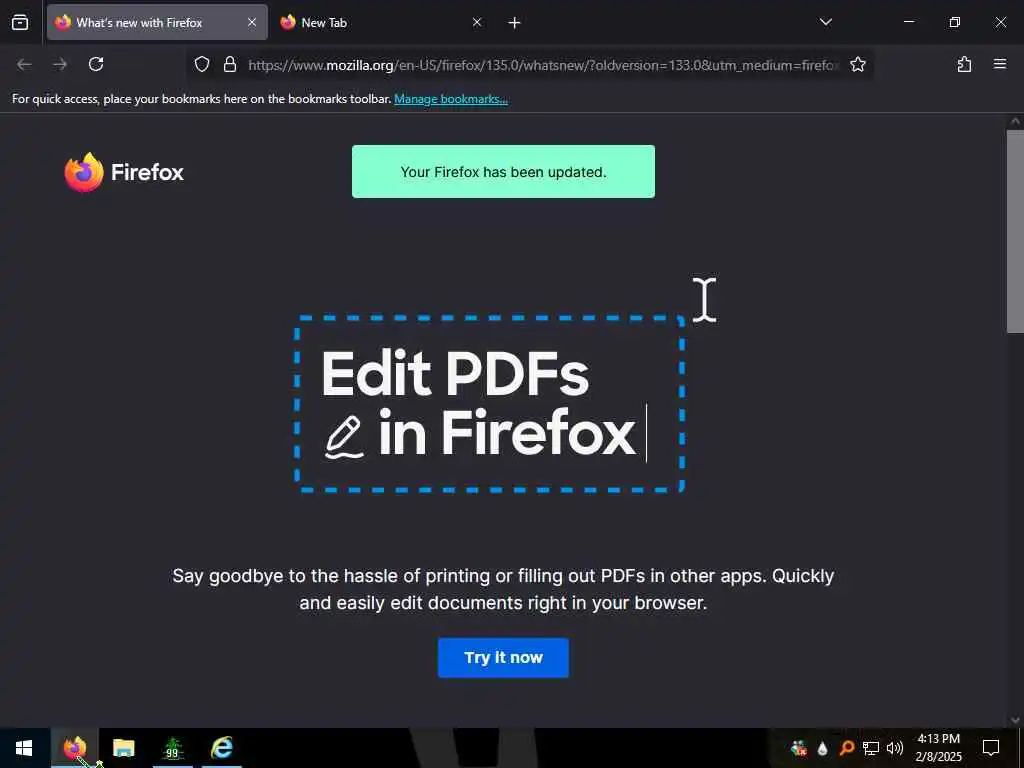Open the green 99 taskbar app
Image resolution: width=1024 pixels, height=768 pixels.
click(172, 748)
